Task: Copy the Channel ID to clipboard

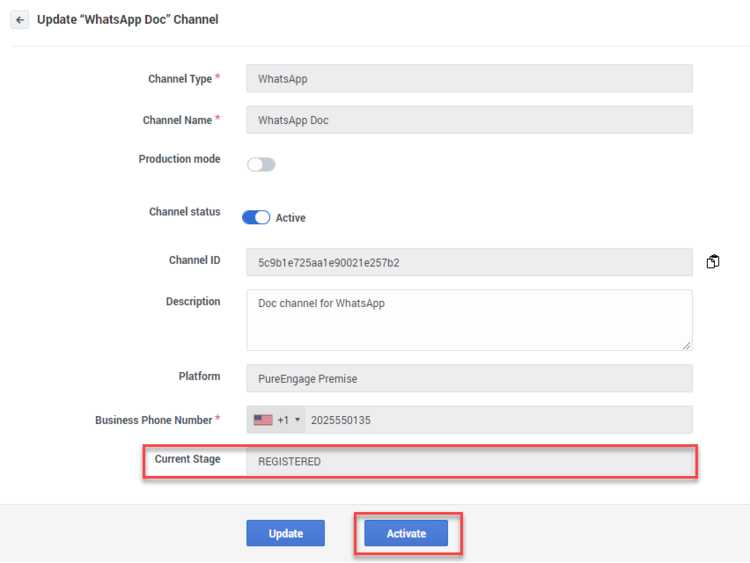Action: pyautogui.click(x=713, y=262)
